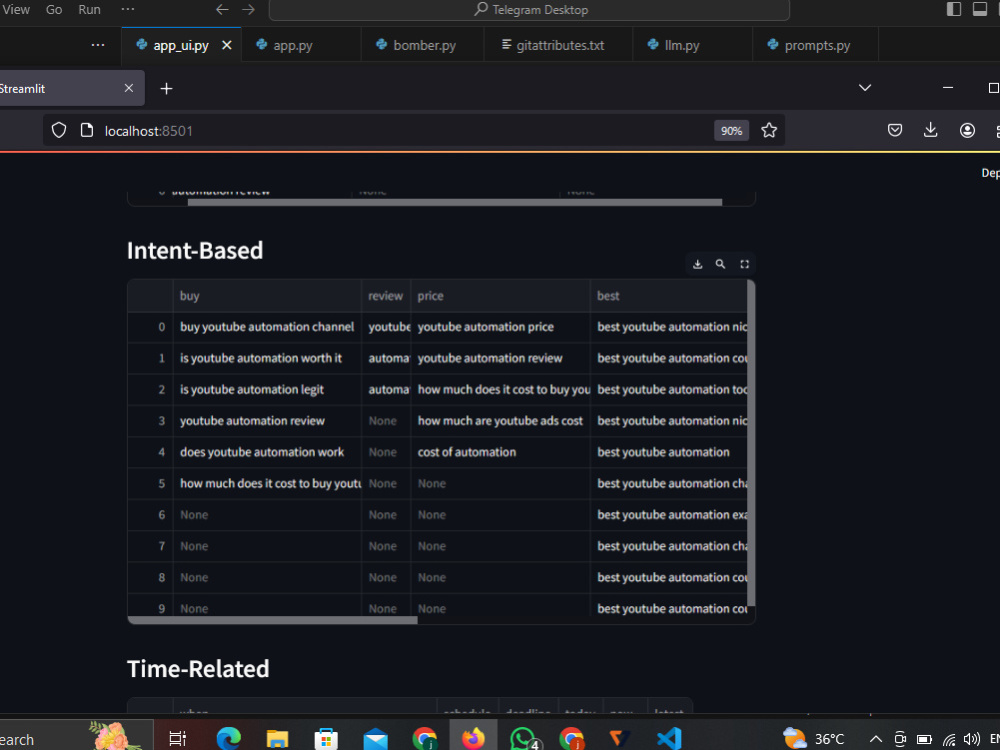The image size is (1000, 750).
Task: List all Firefox tabs dropdown
Action: point(865,88)
